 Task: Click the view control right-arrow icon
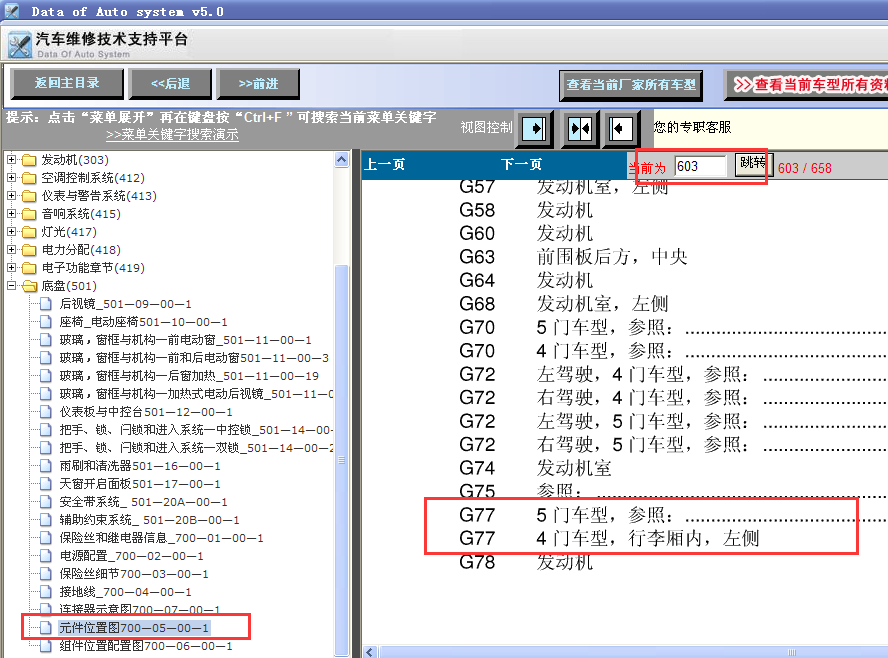pyautogui.click(x=535, y=129)
